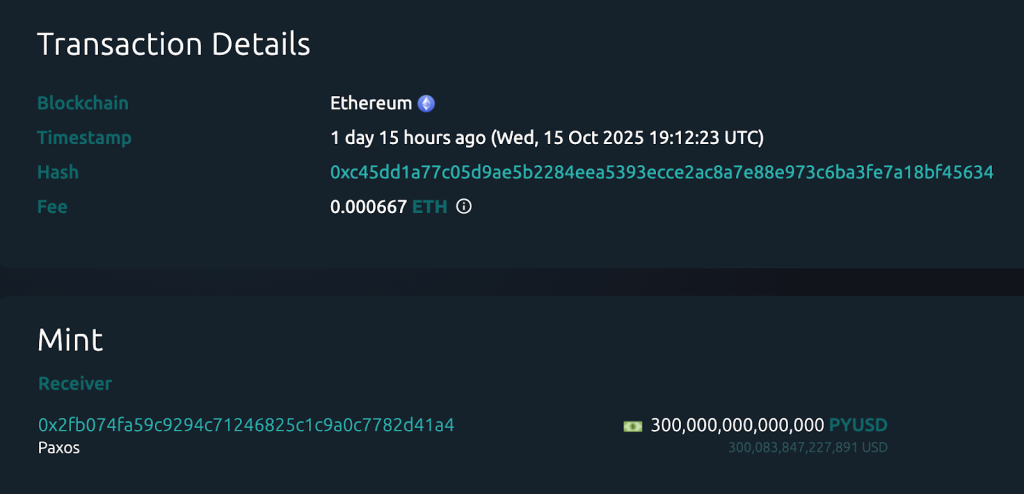Click the Paxos owner label

[x=59, y=448]
